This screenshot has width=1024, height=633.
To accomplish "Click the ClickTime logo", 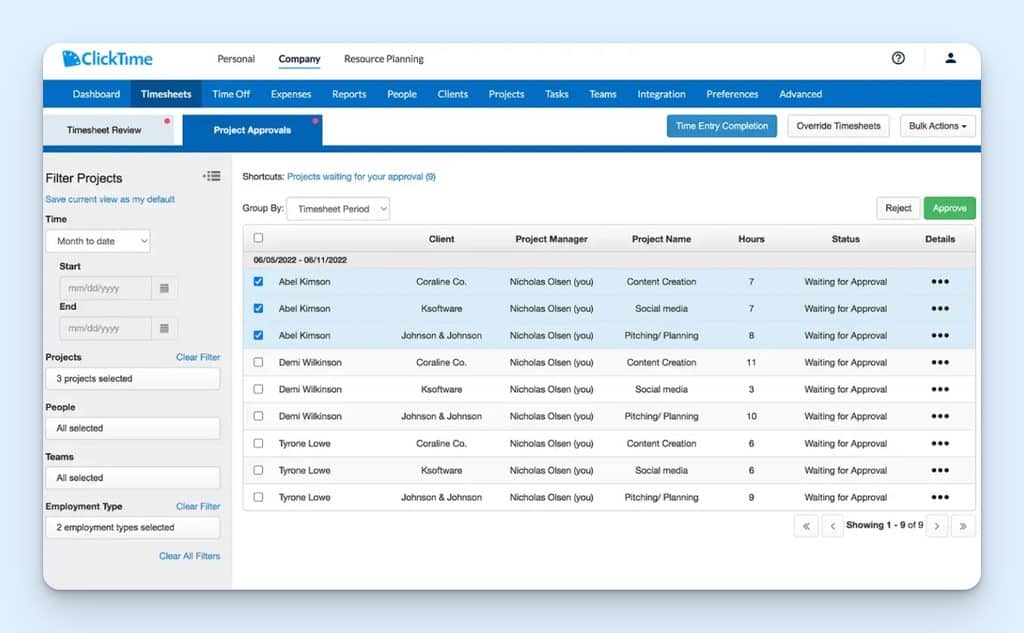I will (x=107, y=58).
